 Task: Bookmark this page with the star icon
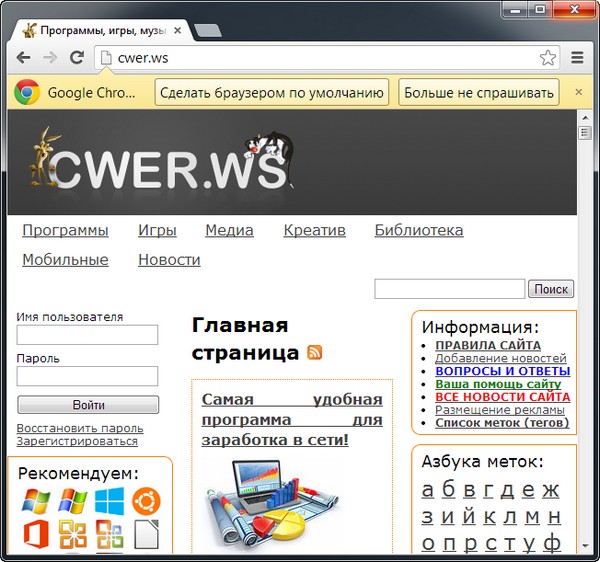click(547, 58)
